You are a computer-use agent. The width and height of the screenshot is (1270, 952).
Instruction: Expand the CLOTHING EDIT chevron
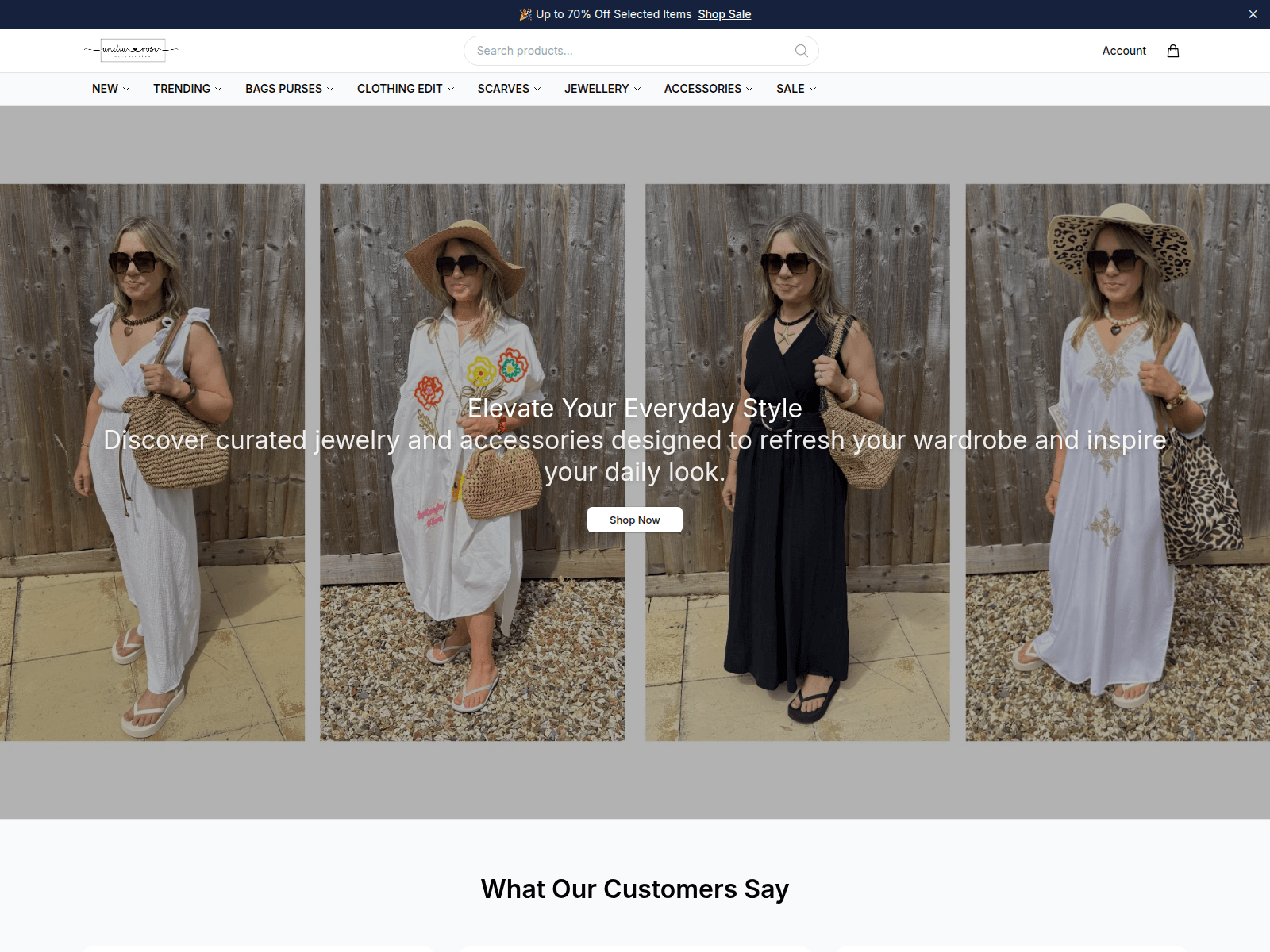451,89
